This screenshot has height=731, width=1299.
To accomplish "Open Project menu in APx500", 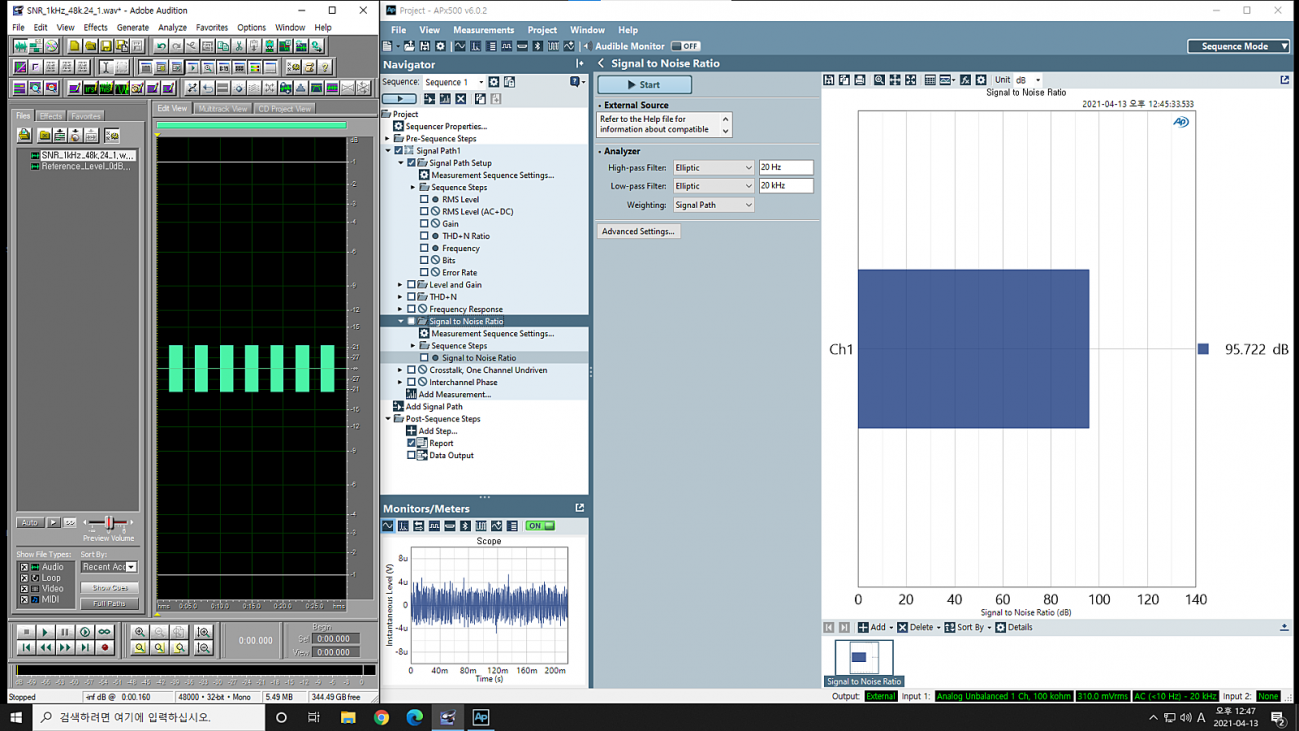I will click(x=542, y=30).
